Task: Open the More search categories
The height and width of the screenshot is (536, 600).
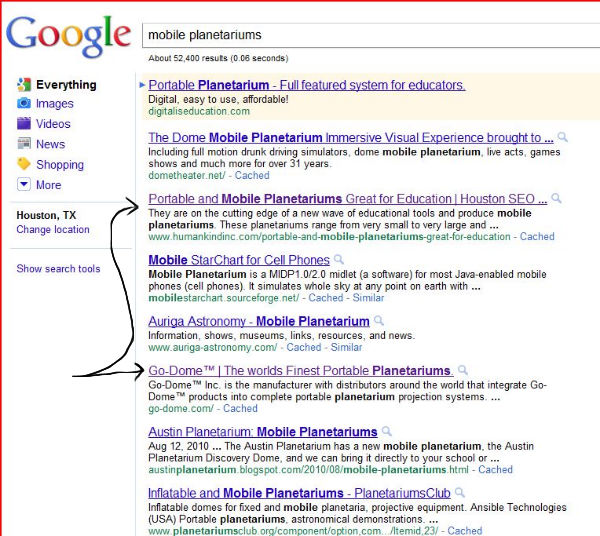Action: coord(49,185)
